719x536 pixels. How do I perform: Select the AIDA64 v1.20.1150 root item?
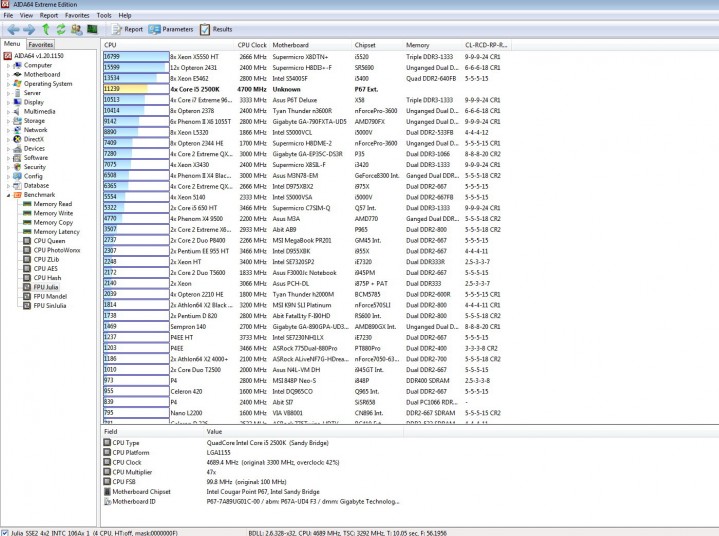[34, 56]
